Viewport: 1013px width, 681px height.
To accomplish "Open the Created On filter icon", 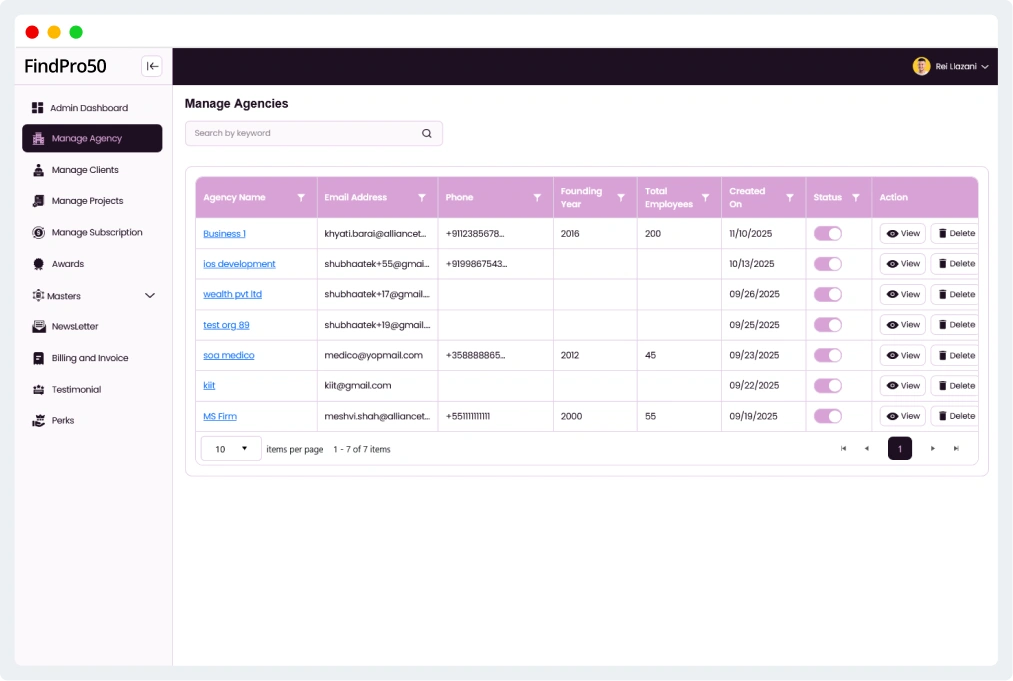I will click(x=789, y=198).
